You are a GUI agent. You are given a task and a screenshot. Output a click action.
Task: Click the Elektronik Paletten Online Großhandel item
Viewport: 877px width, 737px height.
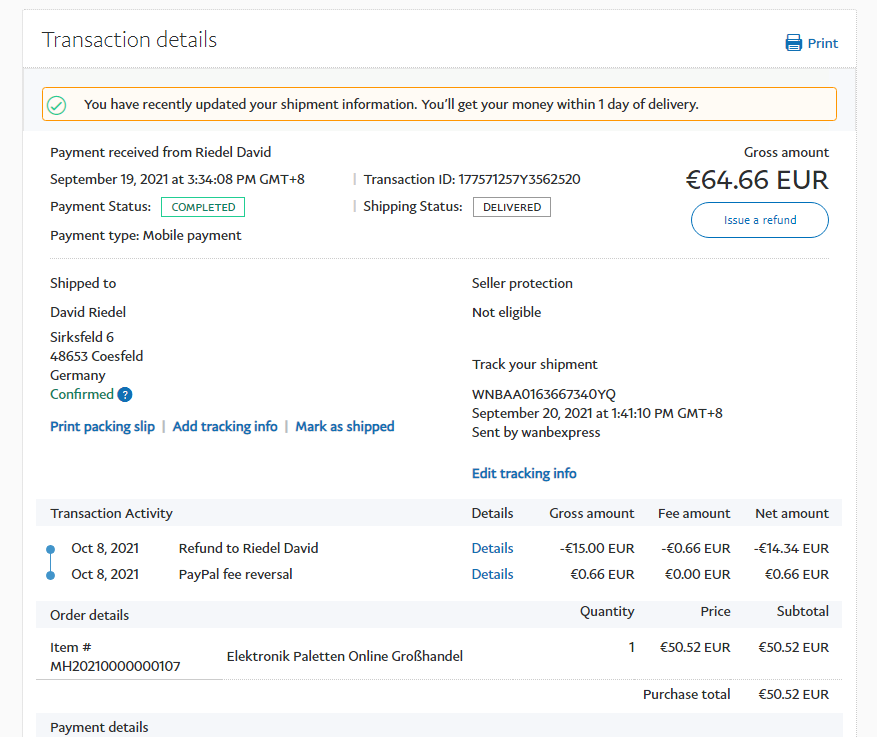pyautogui.click(x=345, y=656)
